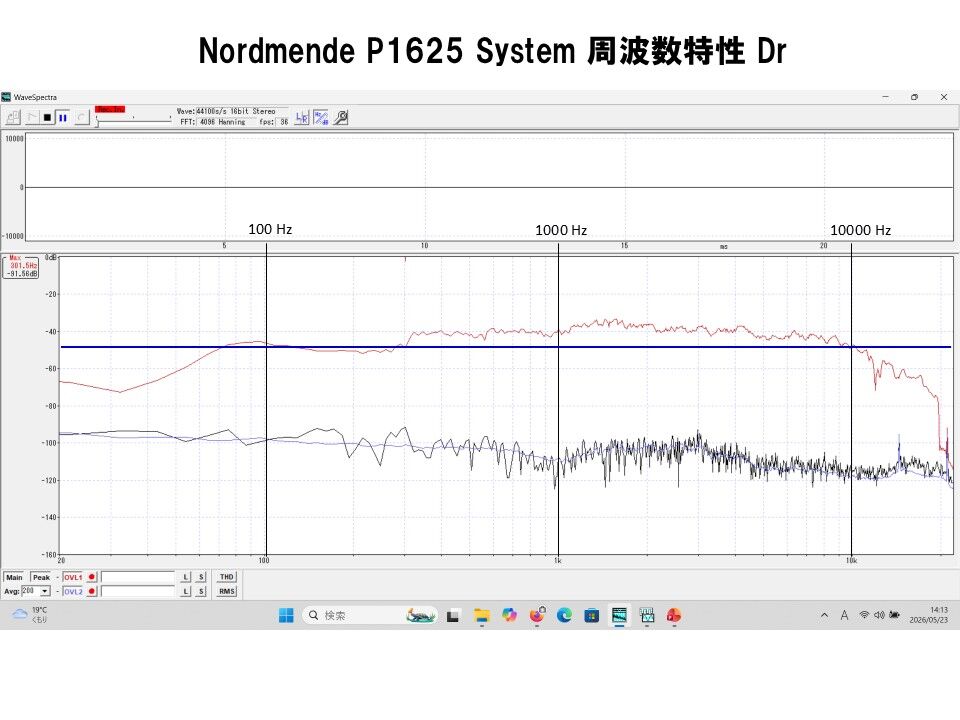Click the red record dot next to OVL1

92,577
